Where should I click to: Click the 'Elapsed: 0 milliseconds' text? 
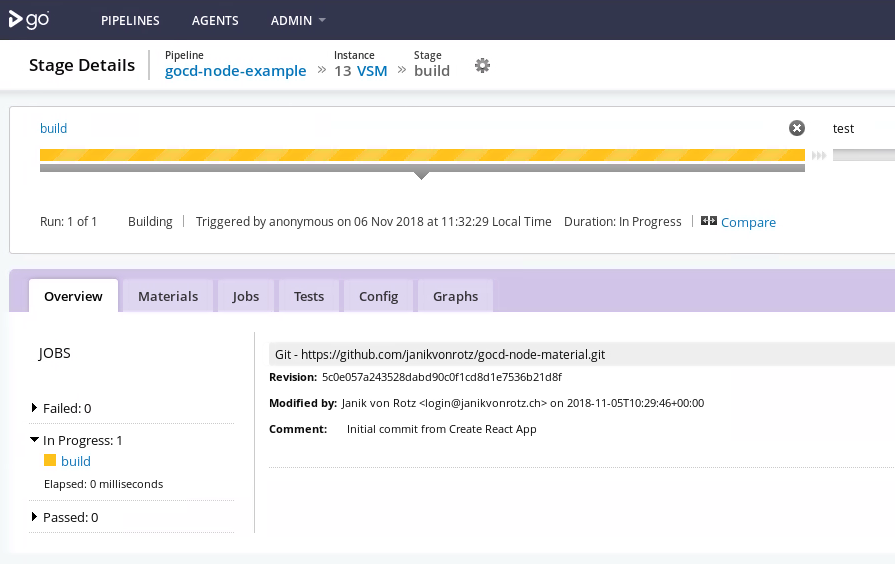coord(103,484)
